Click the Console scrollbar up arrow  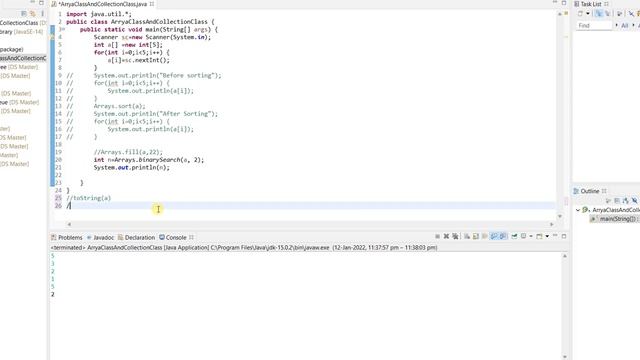point(565,256)
